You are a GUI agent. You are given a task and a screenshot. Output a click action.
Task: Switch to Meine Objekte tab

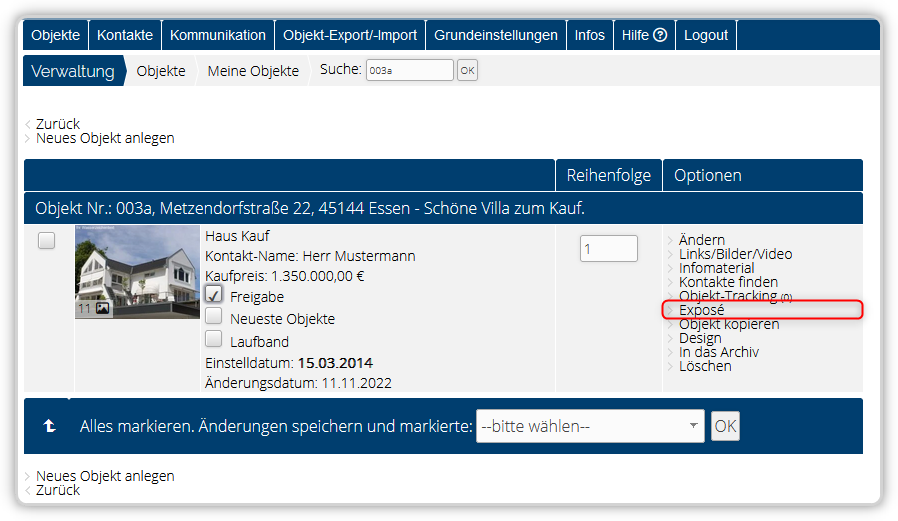tap(253, 71)
